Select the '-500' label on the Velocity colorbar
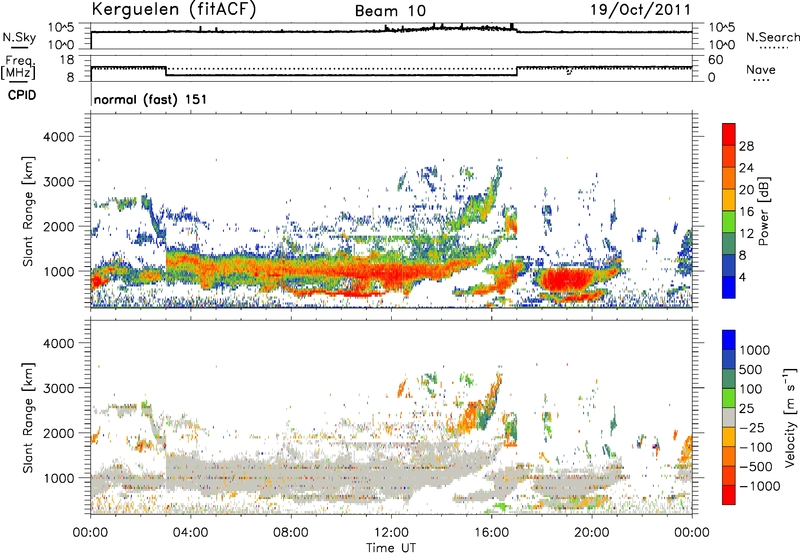The image size is (800, 554). point(756,466)
